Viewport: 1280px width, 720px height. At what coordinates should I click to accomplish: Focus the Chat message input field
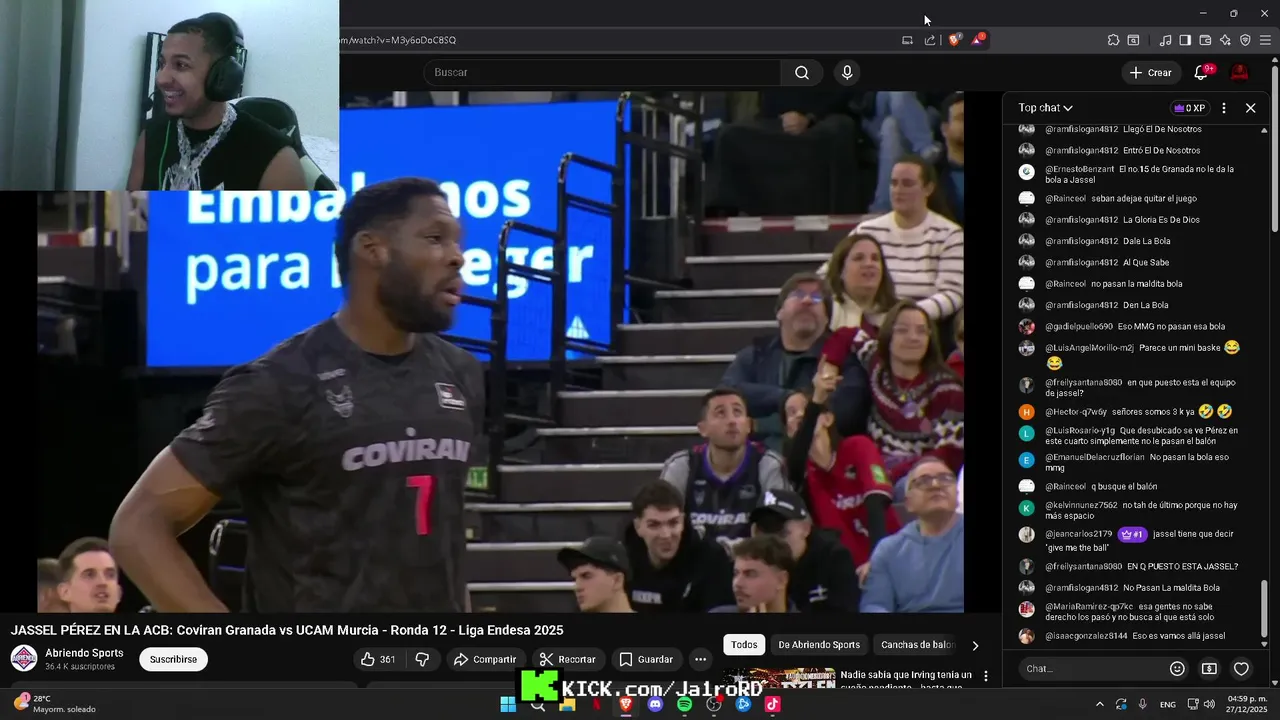(1092, 668)
